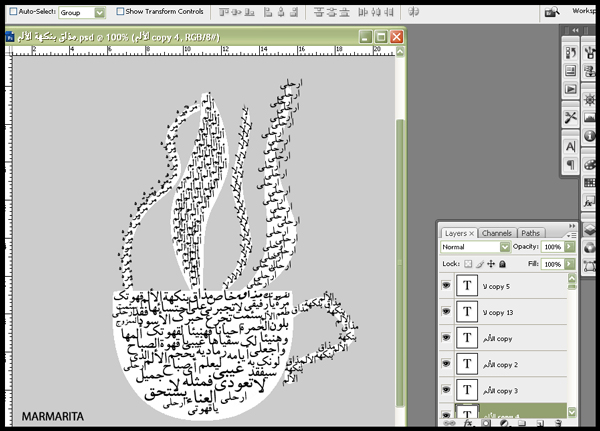The image size is (600, 431).
Task: Enable the Auto-Select checkbox
Action: pyautogui.click(x=11, y=13)
